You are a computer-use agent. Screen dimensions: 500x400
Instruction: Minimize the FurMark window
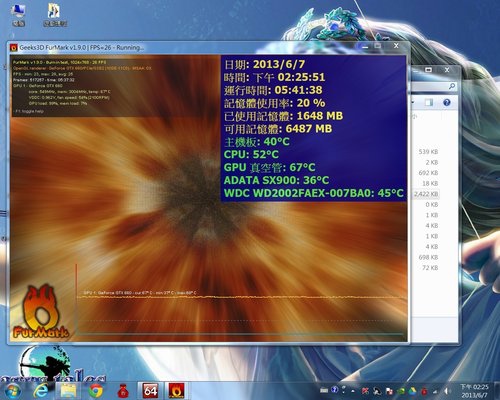365,47
